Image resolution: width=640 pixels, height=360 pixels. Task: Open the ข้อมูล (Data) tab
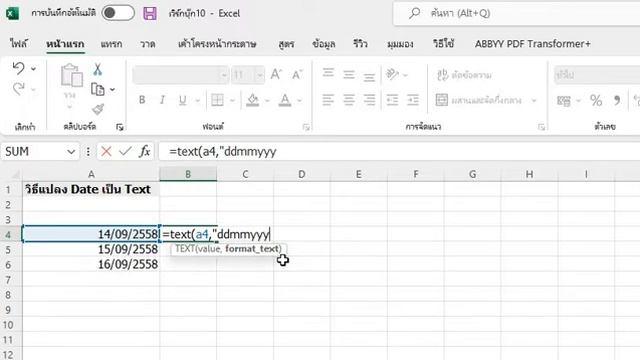click(x=324, y=44)
